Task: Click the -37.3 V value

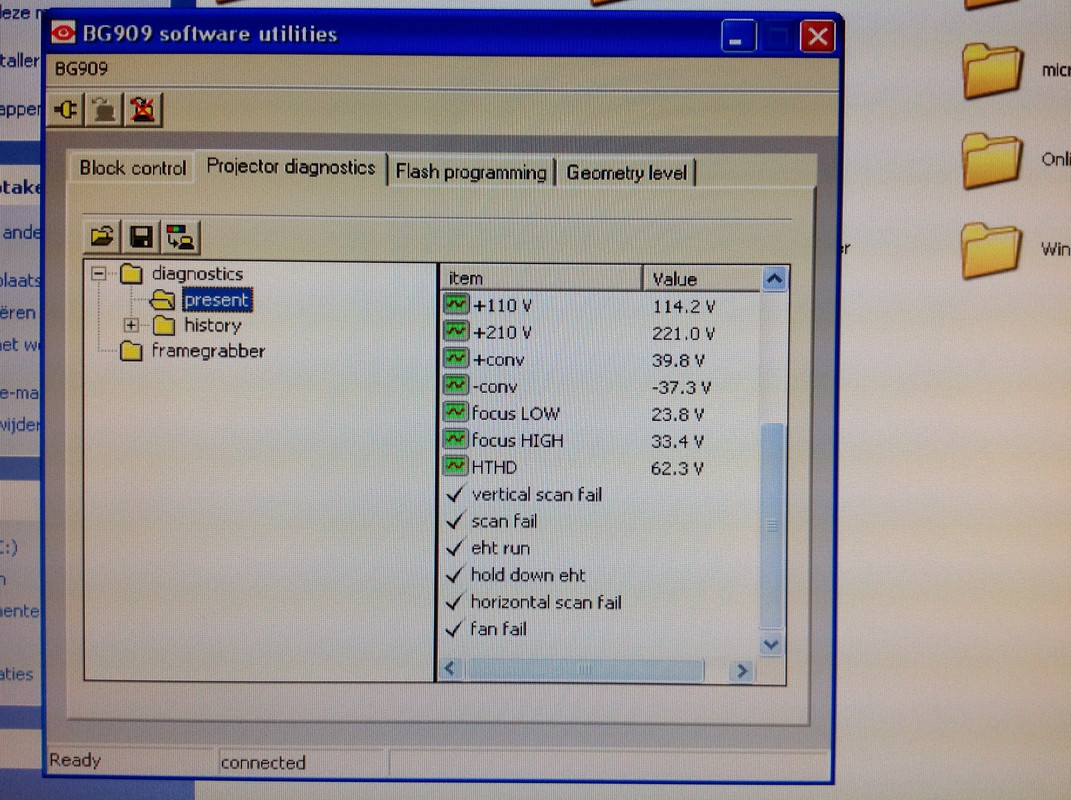Action: coord(681,387)
